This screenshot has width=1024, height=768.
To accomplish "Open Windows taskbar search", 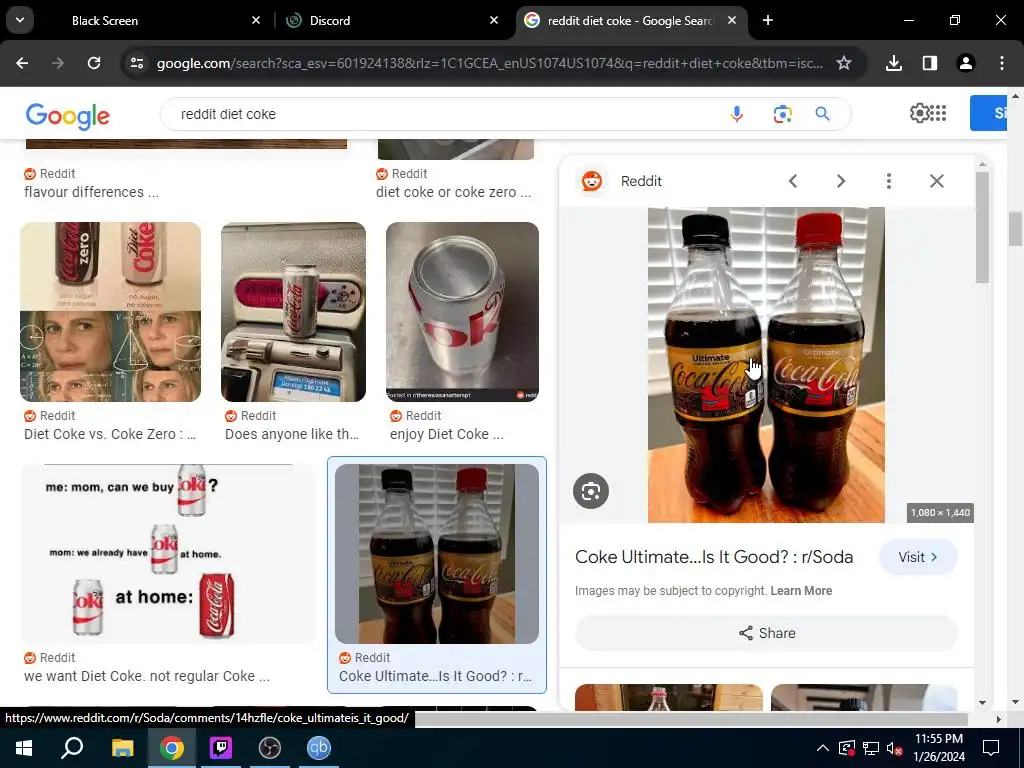I will click(x=72, y=748).
